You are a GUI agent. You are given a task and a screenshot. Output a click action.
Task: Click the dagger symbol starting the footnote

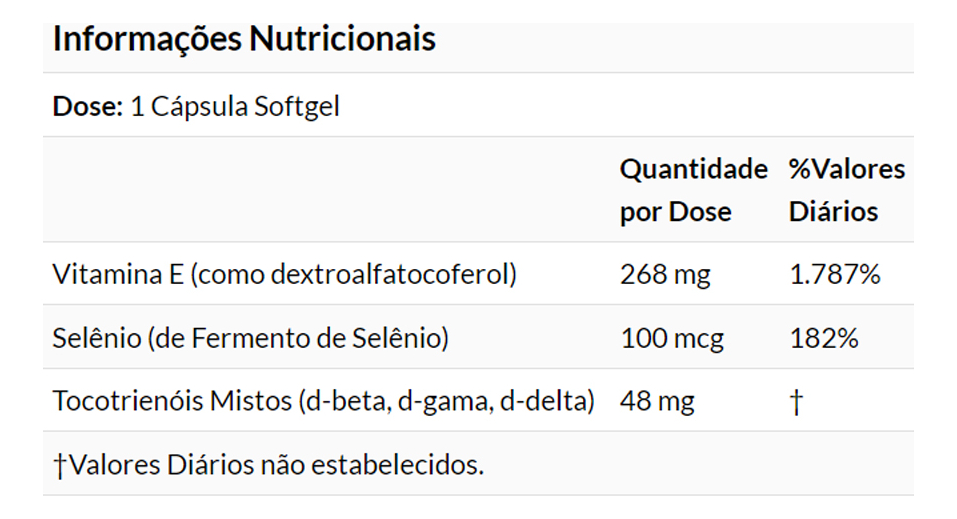(x=59, y=466)
